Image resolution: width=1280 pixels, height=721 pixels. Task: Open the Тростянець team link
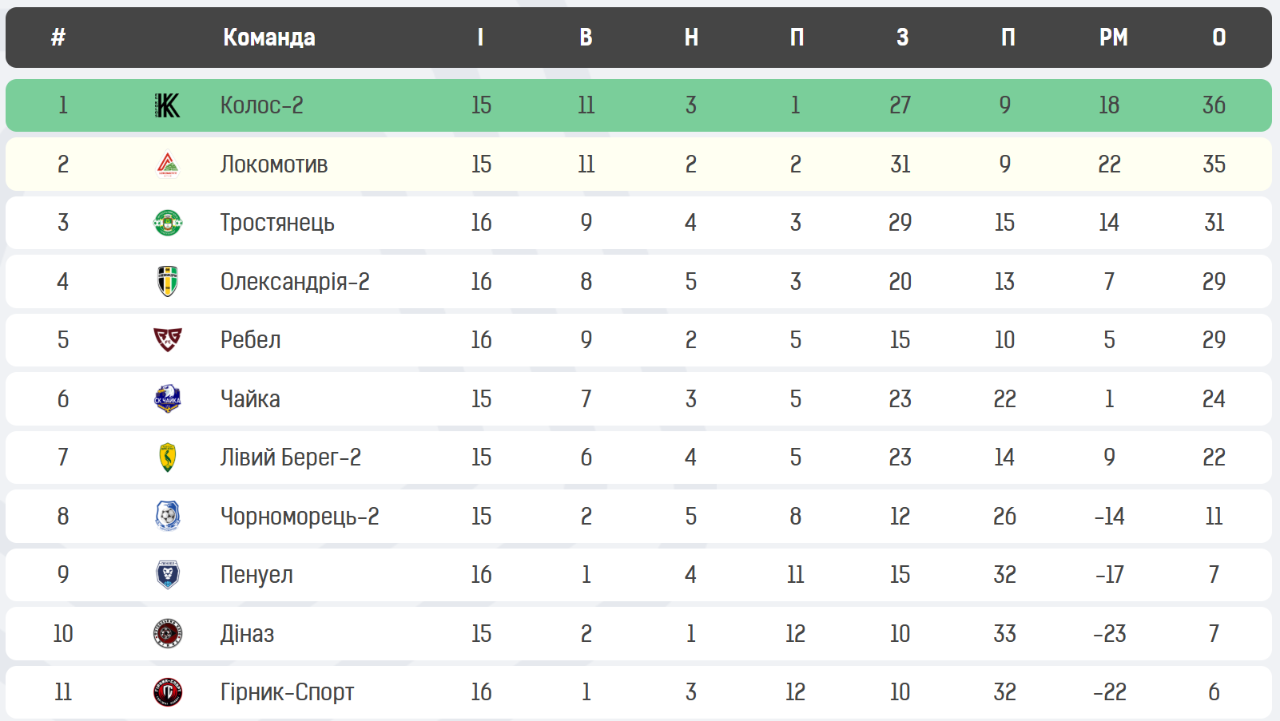click(x=277, y=222)
